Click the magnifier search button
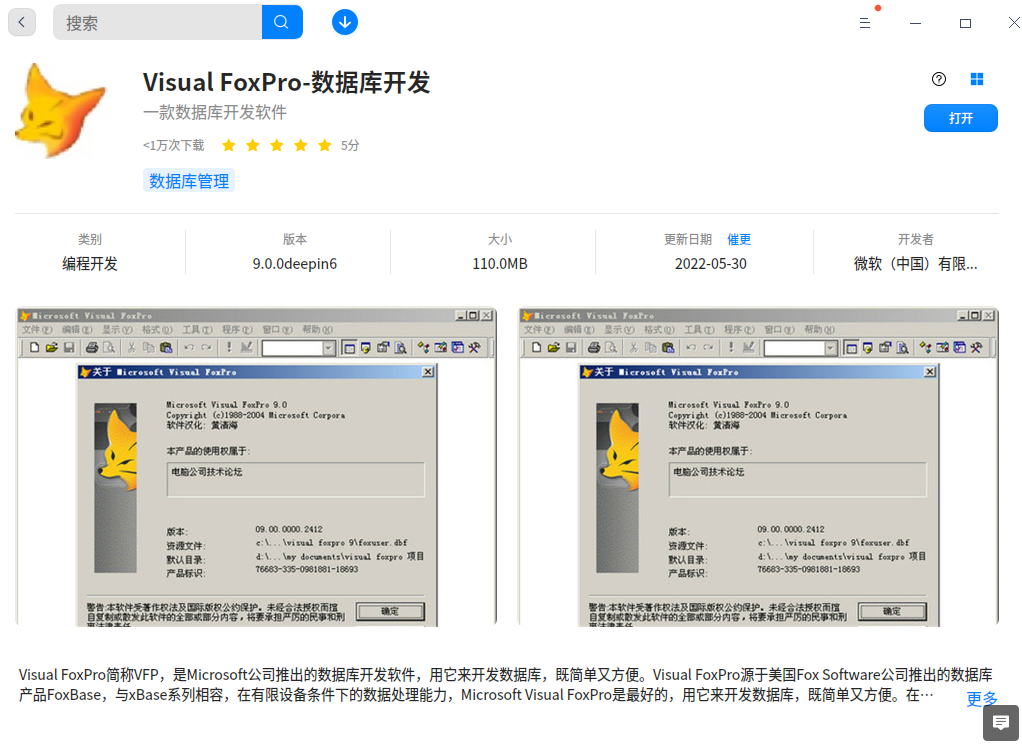This screenshot has height=748, width=1022. 282,22
